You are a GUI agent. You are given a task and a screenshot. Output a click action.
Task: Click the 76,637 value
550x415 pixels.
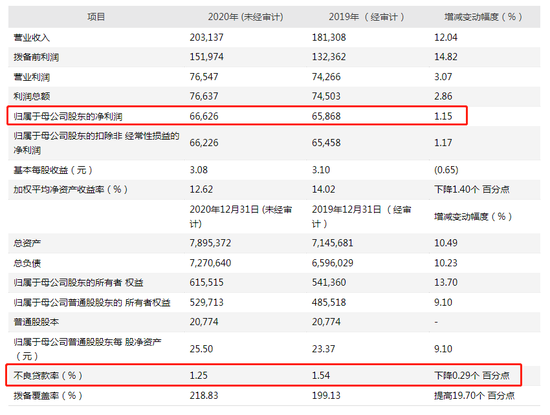tap(204, 96)
